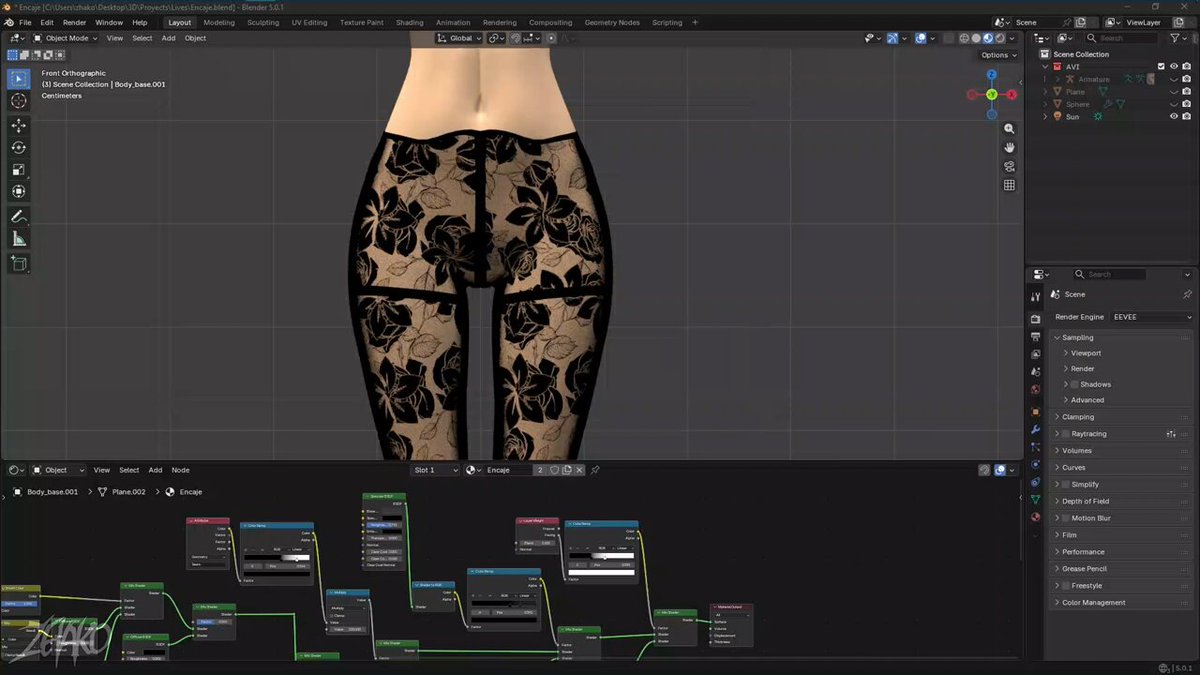1200x675 pixels.
Task: Click the Slot 1 material slot selector
Action: [x=436, y=470]
